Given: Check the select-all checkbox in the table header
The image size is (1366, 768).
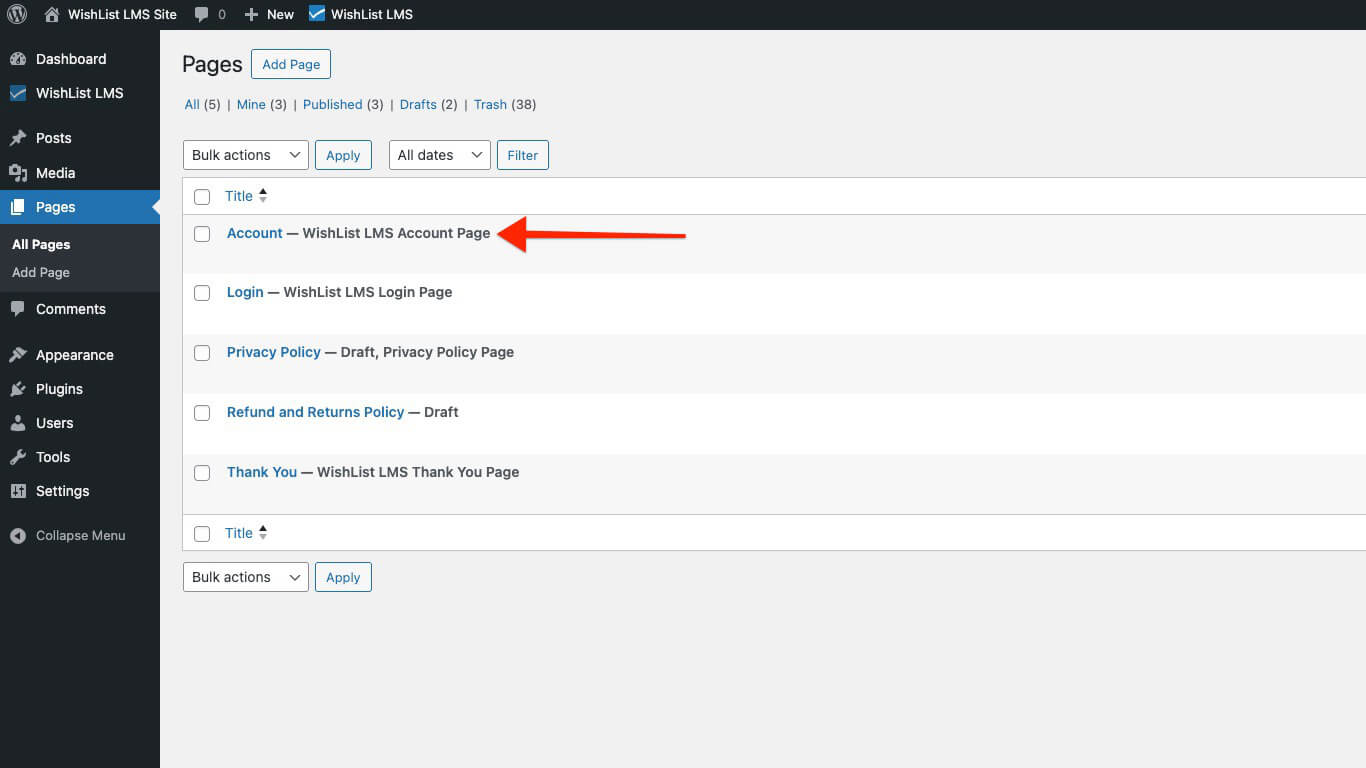Looking at the screenshot, I should tap(202, 196).
